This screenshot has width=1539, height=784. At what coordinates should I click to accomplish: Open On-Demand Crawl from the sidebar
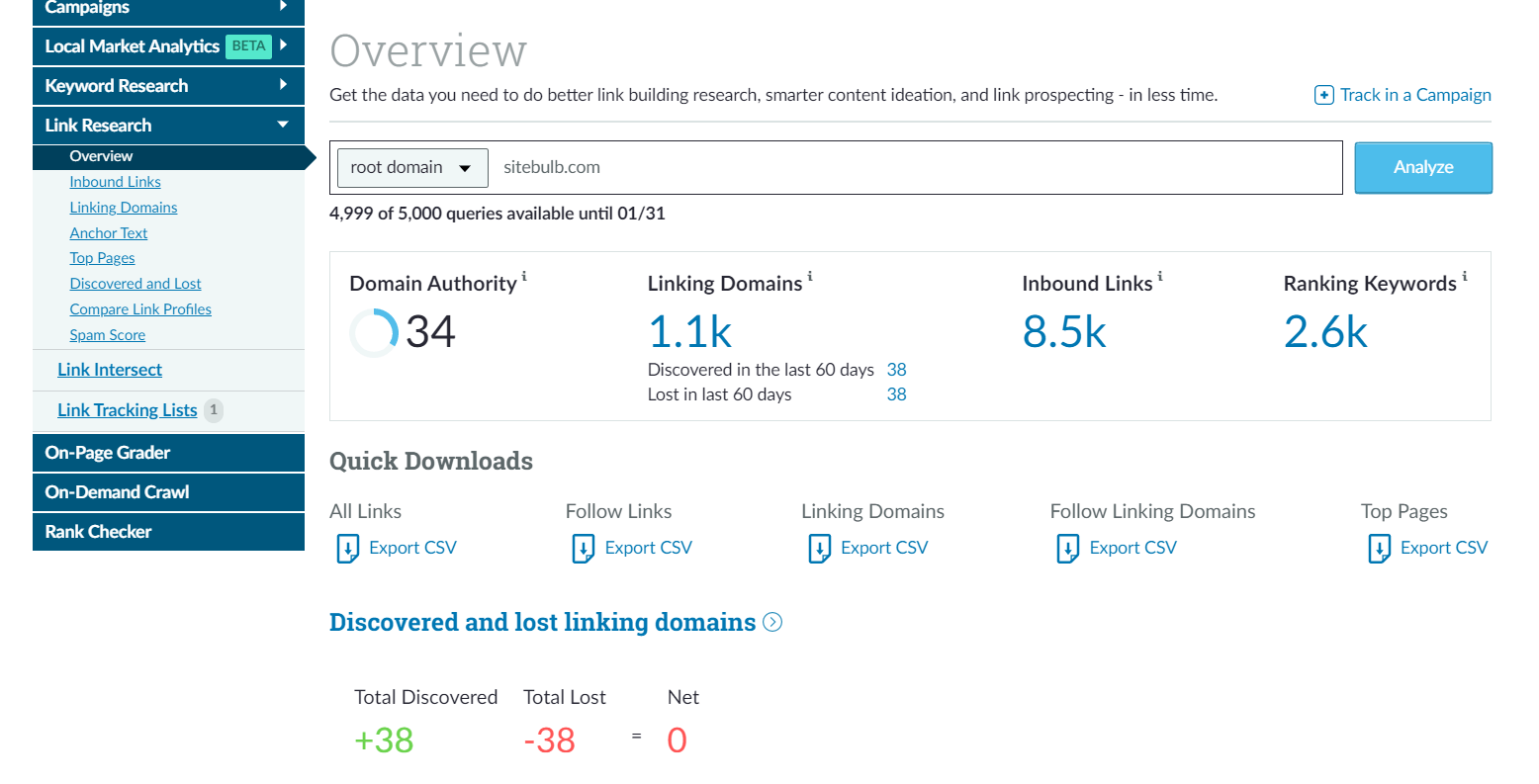[x=168, y=492]
